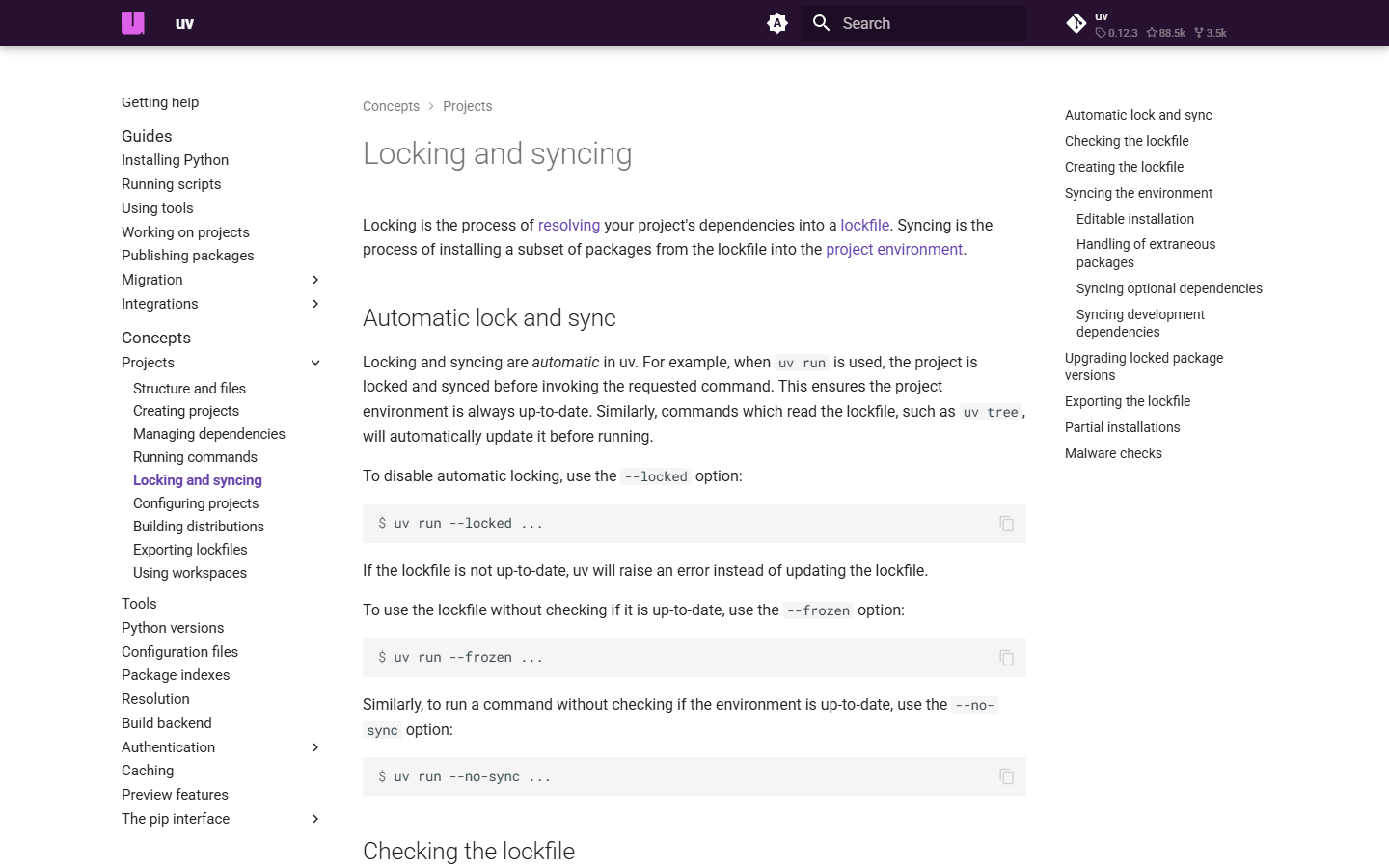Screen dimensions: 1389x868
Task: Open Caching page
Action: (148, 771)
